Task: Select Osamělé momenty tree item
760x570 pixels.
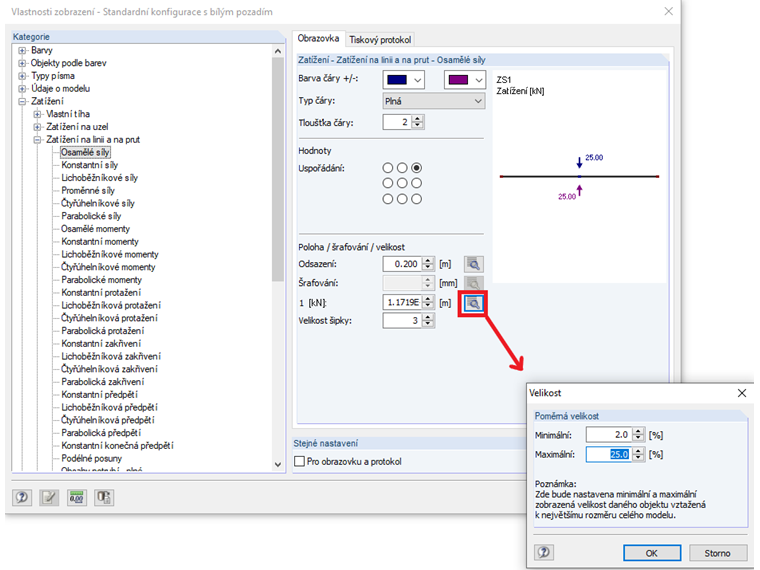Action: click(x=95, y=229)
